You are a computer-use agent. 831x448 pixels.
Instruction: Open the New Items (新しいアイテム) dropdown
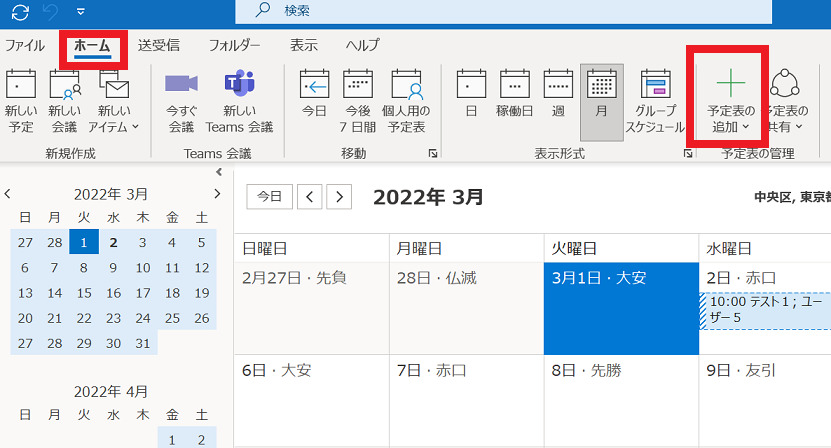(114, 100)
